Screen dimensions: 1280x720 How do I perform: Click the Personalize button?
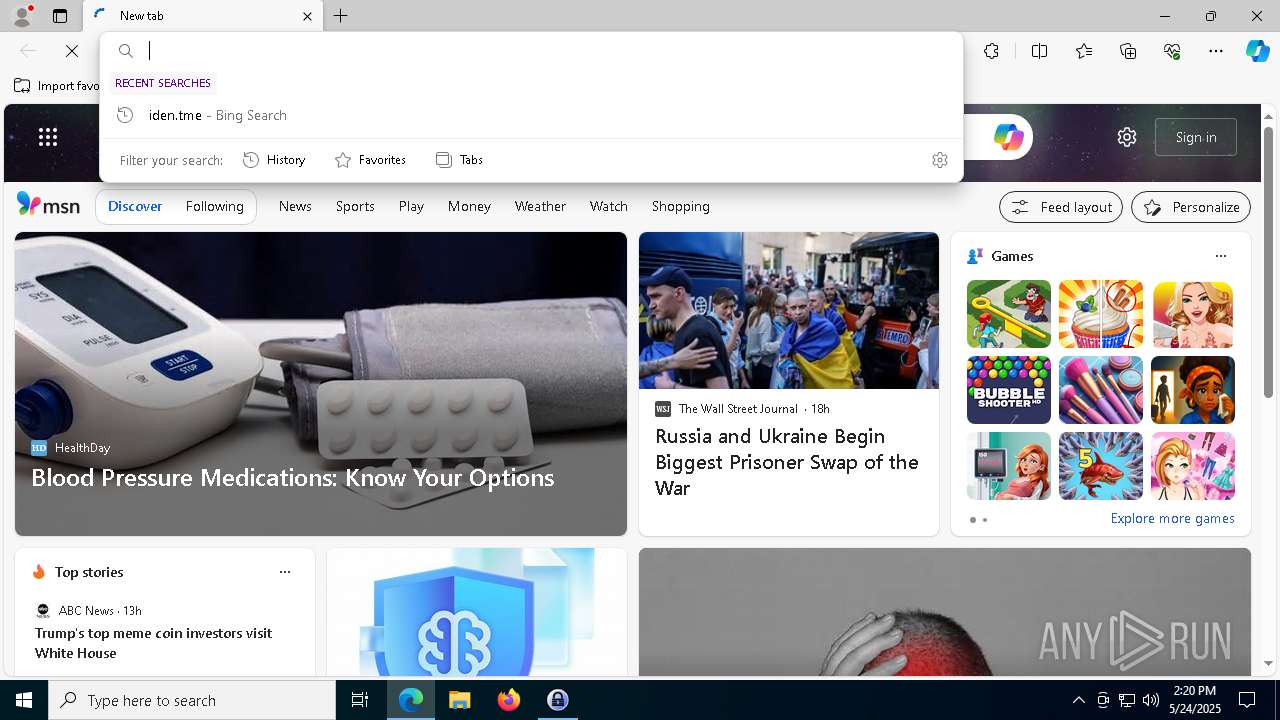[x=1191, y=207]
